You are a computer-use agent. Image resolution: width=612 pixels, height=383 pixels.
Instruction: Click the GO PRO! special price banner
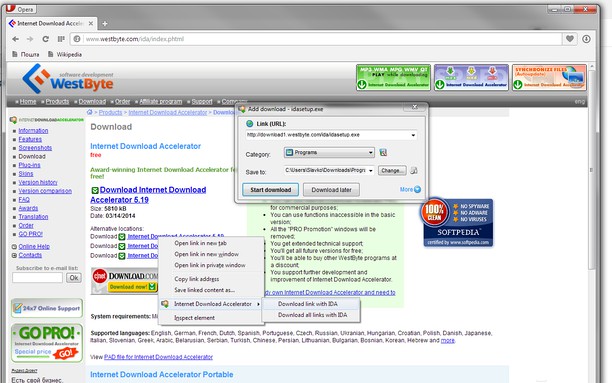(x=47, y=343)
